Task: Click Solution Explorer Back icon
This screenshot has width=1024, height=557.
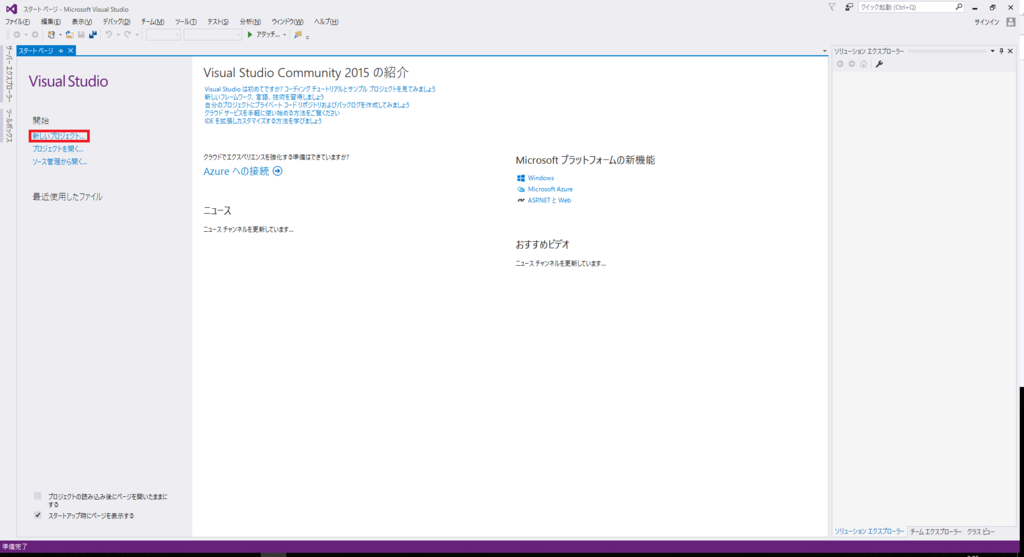Action: 840,64
